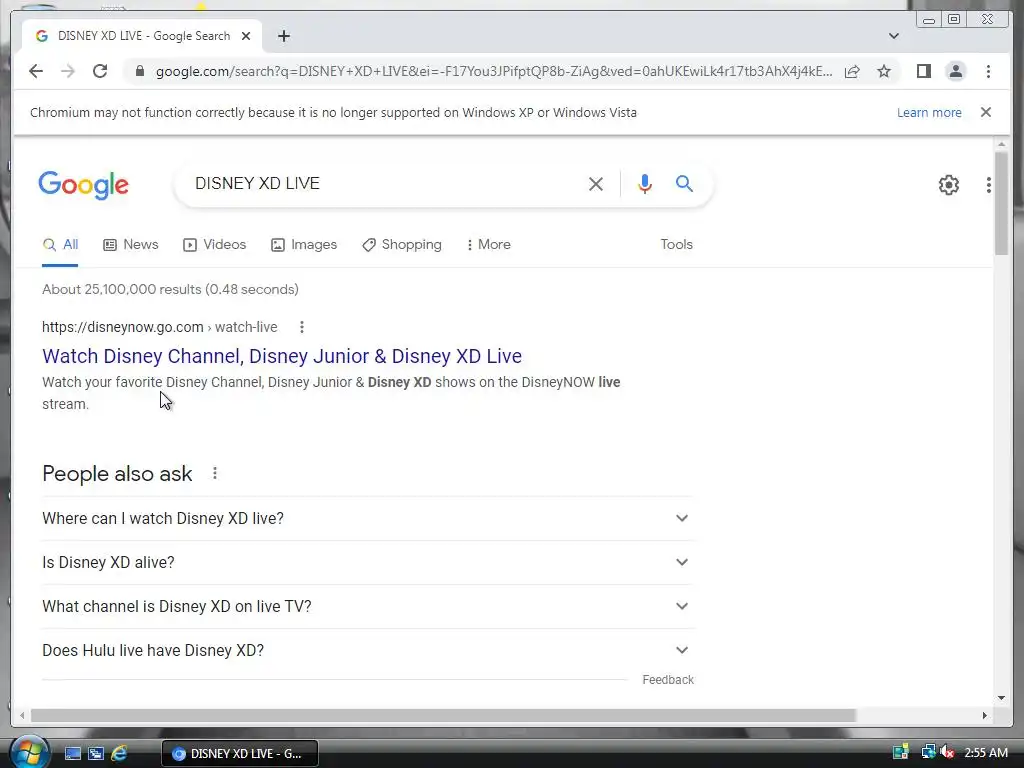This screenshot has width=1024, height=768.
Task: Start voice search with microphone icon
Action: tap(645, 184)
